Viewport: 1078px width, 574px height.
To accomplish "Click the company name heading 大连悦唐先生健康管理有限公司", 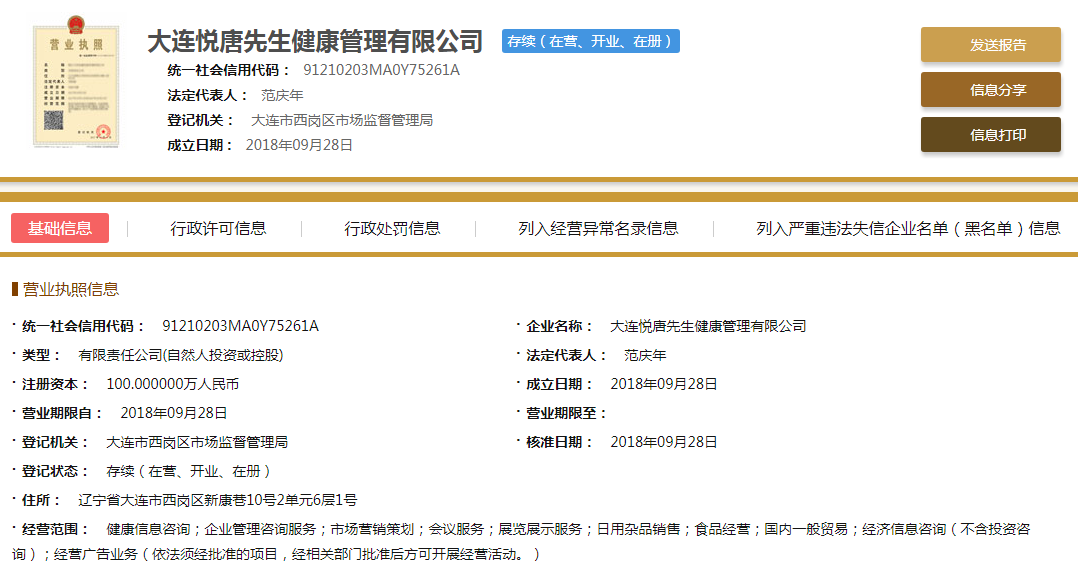I will coord(315,42).
